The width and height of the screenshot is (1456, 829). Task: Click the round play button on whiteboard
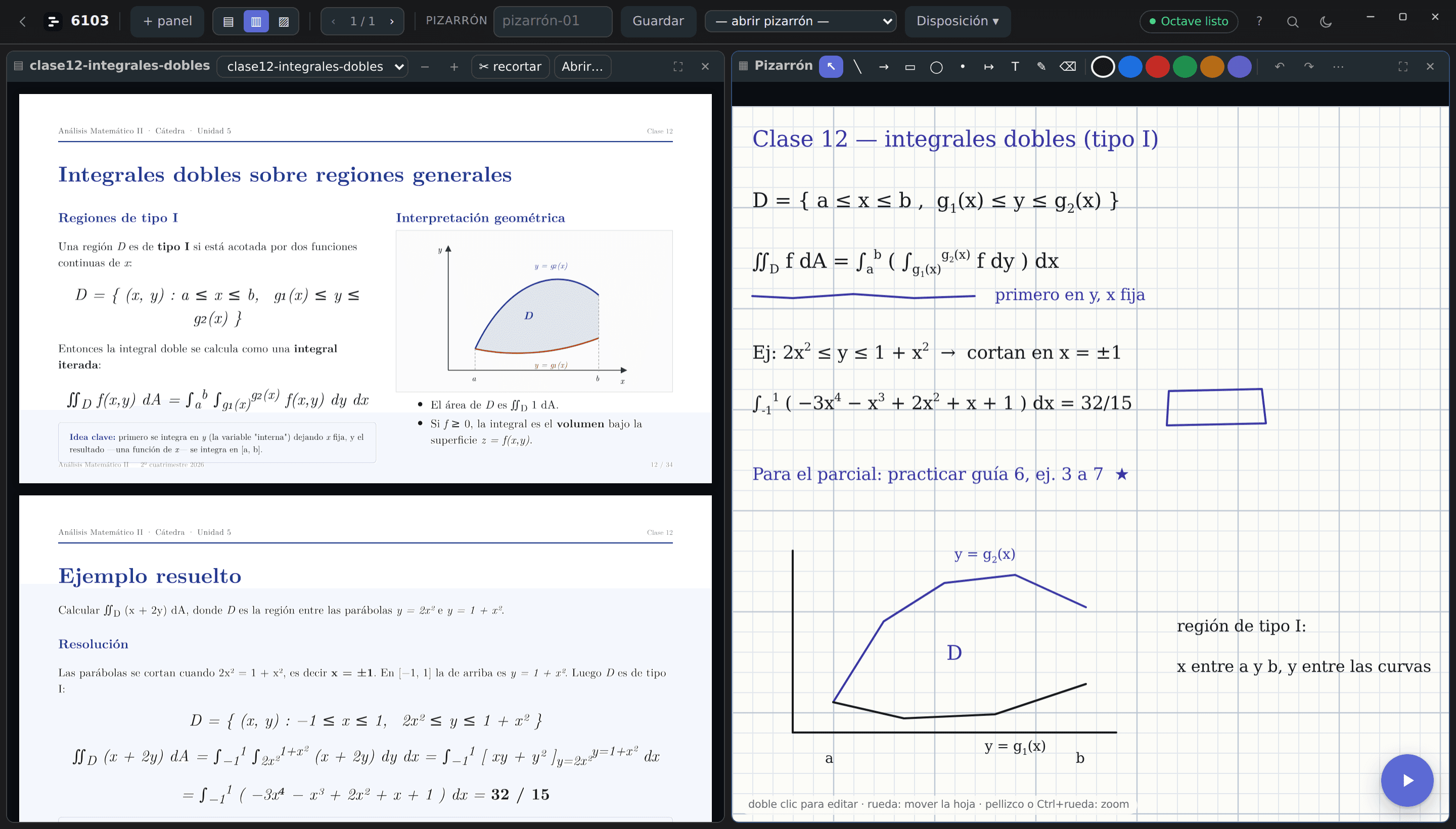click(x=1407, y=780)
